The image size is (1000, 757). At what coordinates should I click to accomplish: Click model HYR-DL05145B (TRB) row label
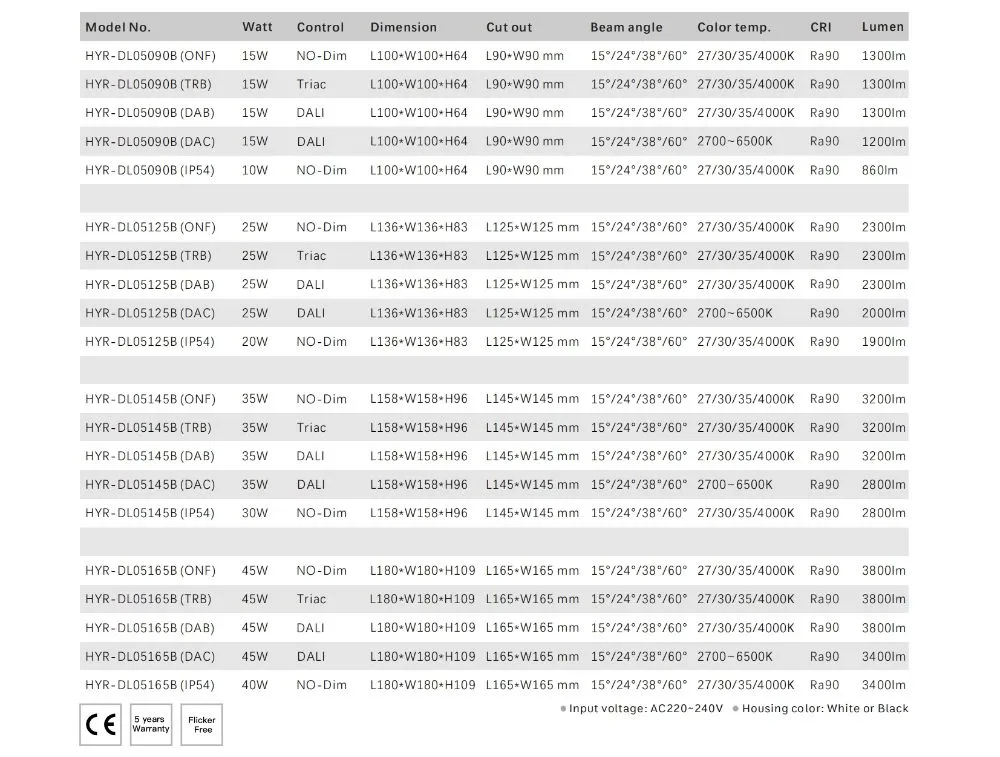click(x=148, y=428)
